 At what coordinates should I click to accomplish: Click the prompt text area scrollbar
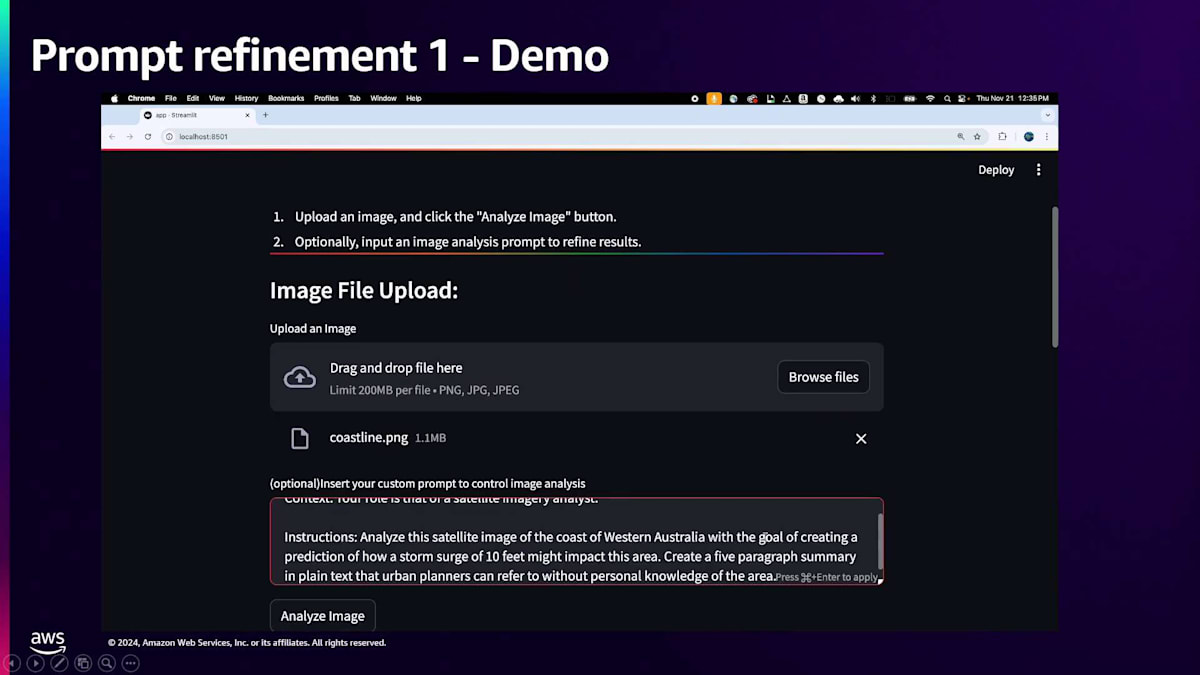[x=880, y=541]
